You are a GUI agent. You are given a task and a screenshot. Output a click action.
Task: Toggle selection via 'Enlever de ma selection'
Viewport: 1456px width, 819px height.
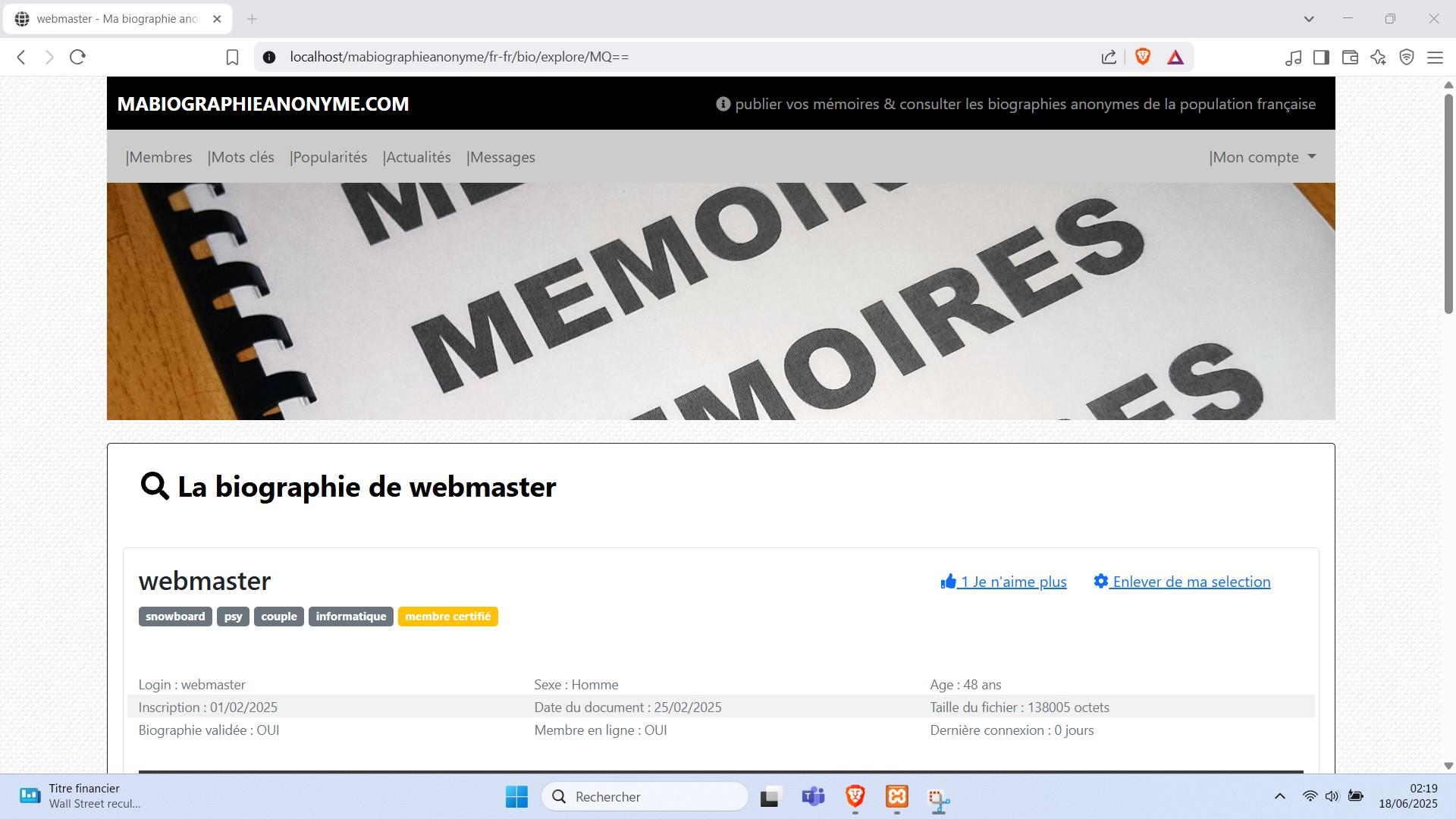pos(1182,582)
